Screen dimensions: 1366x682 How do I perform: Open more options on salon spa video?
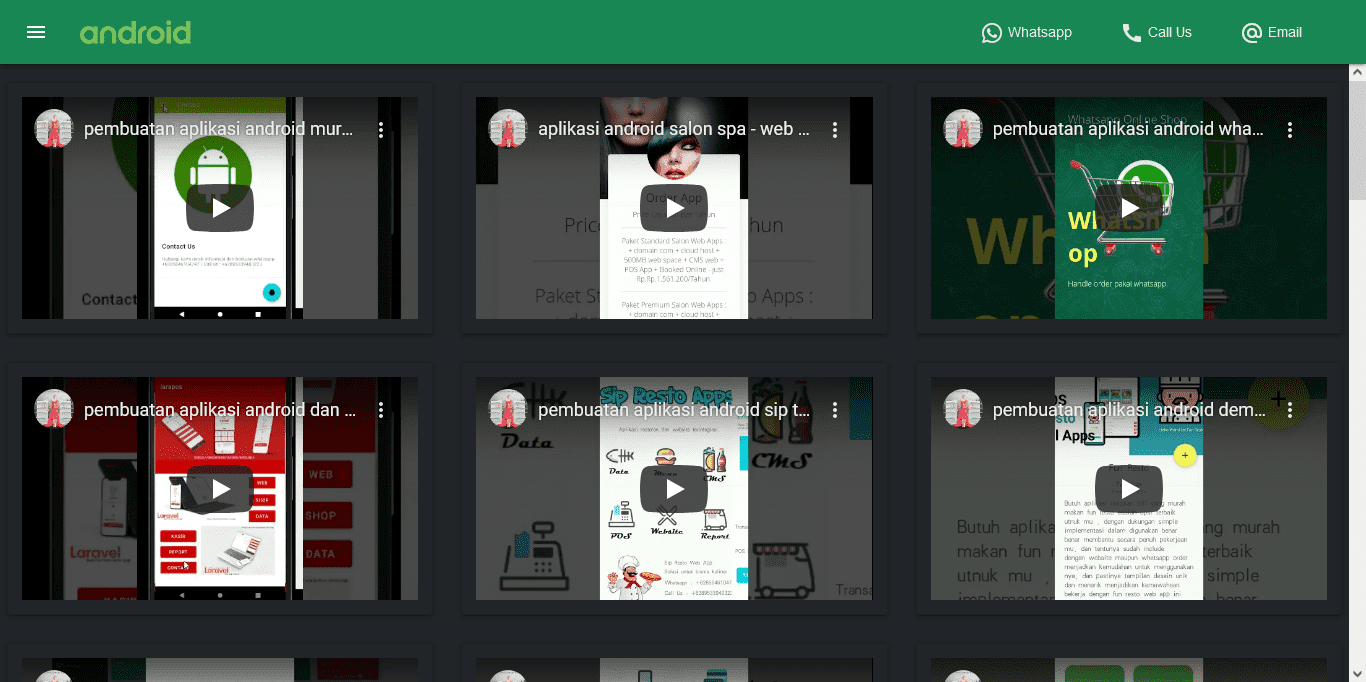[x=835, y=130]
